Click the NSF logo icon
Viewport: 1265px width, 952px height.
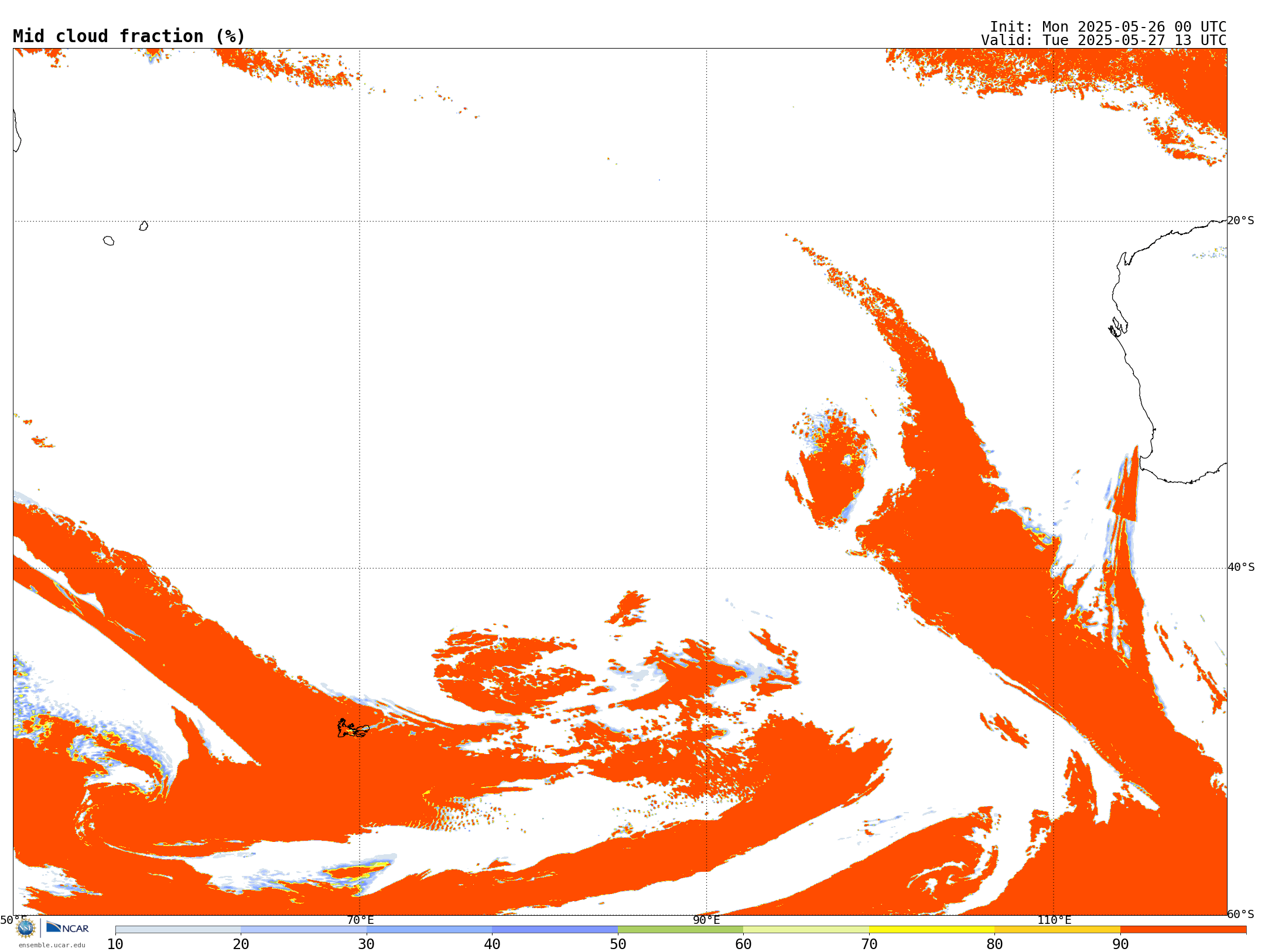pyautogui.click(x=25, y=928)
